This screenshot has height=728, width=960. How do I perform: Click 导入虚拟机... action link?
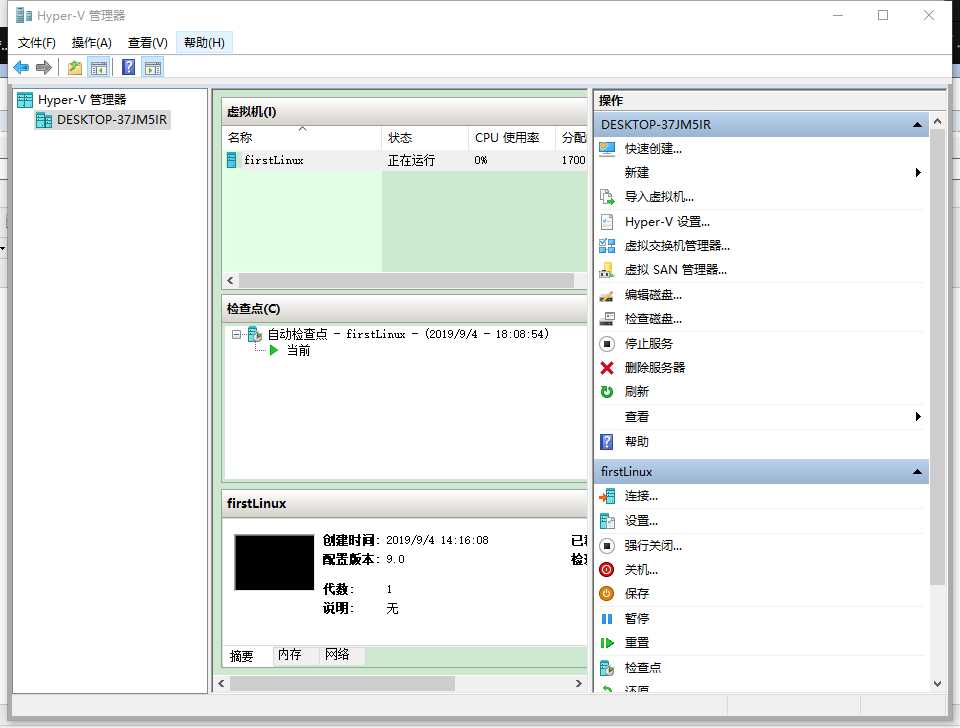coord(659,197)
